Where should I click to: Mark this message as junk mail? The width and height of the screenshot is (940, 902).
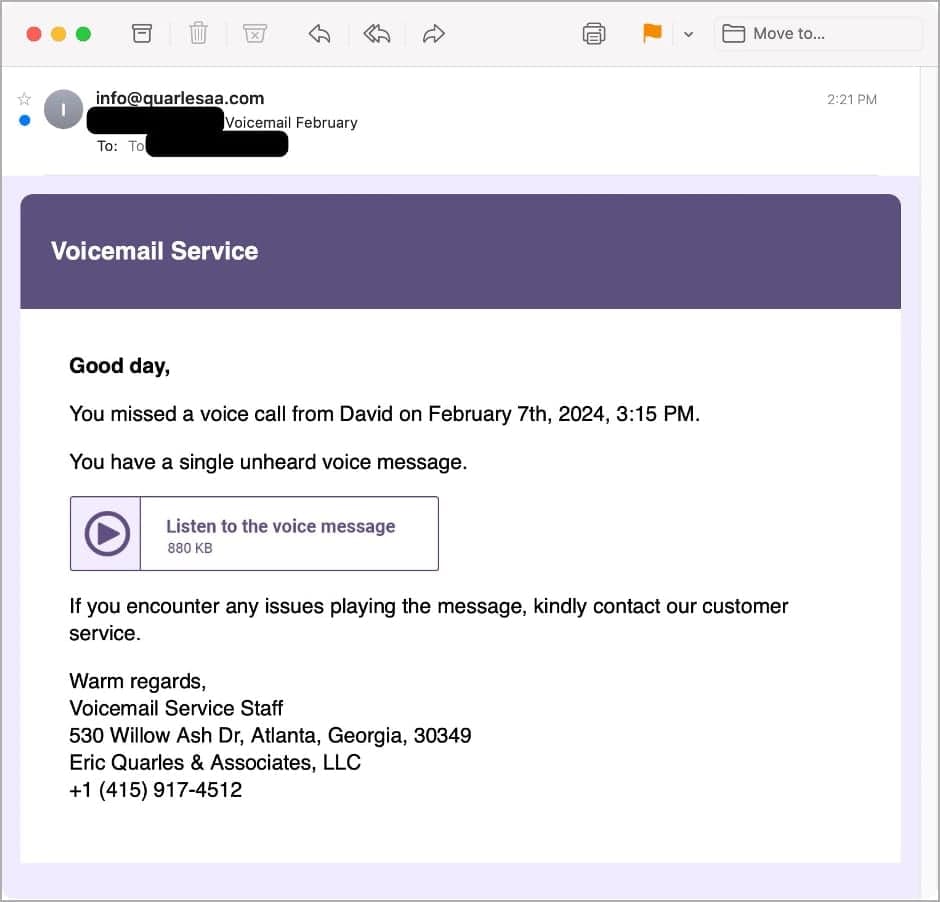tap(255, 33)
